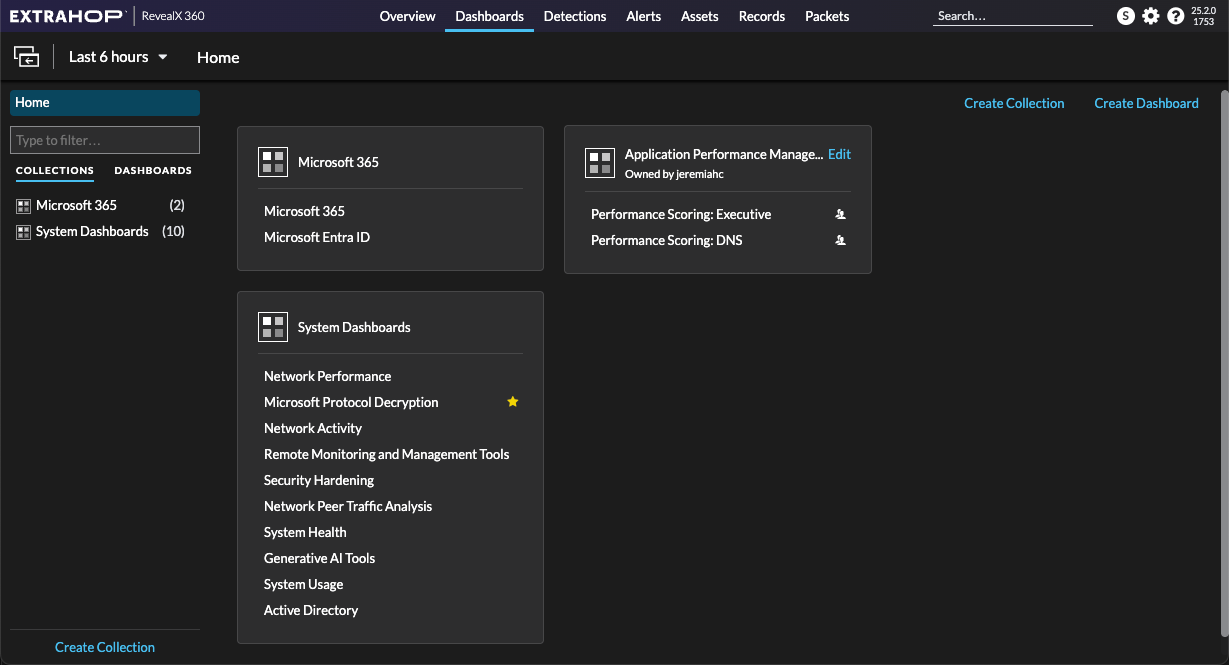Image resolution: width=1229 pixels, height=665 pixels.
Task: Open Performance Scoring: Executive dashboard
Action: point(681,214)
